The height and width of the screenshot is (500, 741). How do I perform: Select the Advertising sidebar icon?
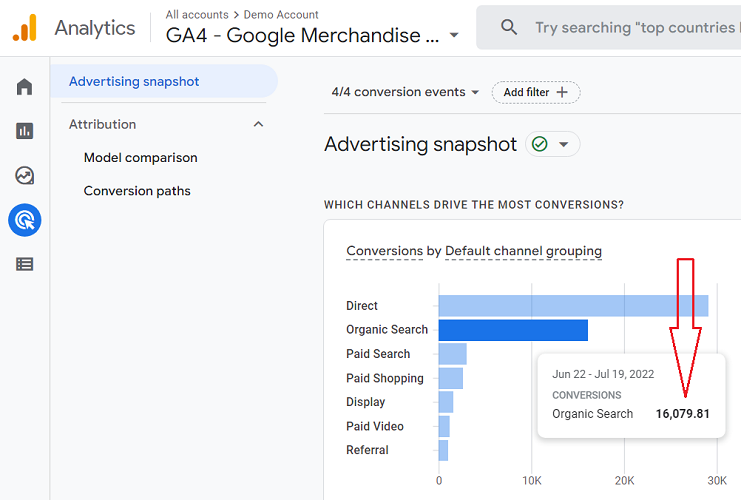(25, 220)
